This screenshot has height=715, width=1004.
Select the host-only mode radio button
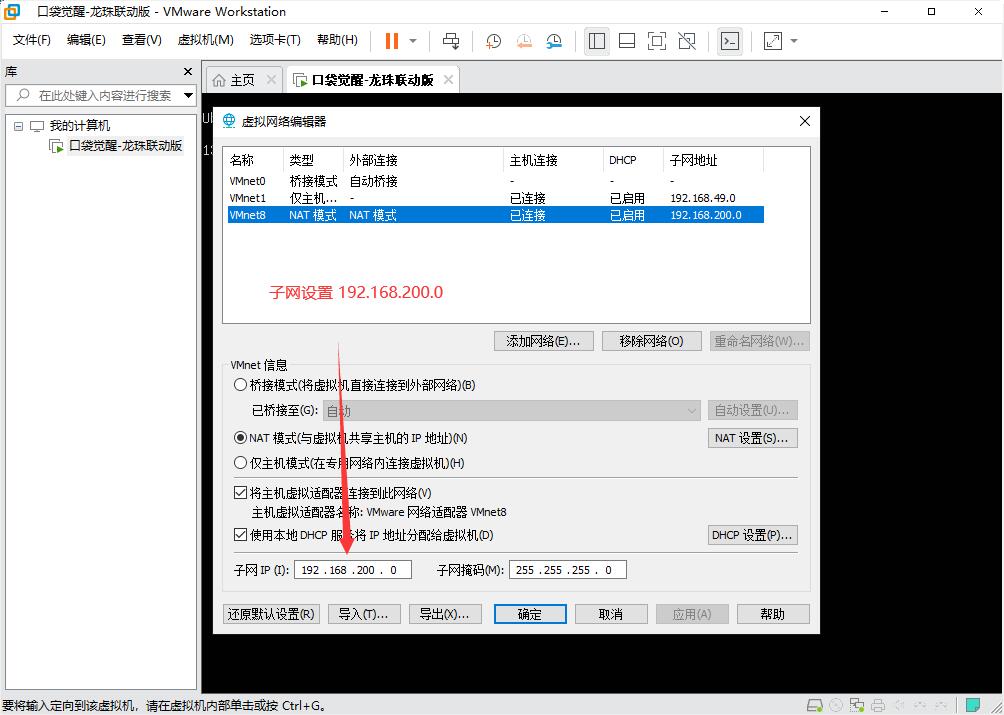click(240, 463)
